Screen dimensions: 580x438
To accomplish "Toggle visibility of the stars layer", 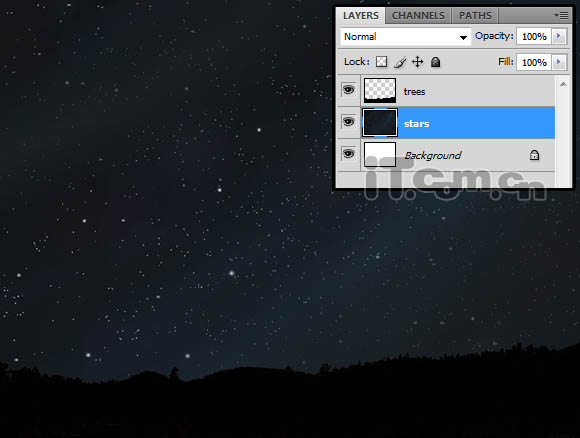I will tap(348, 122).
